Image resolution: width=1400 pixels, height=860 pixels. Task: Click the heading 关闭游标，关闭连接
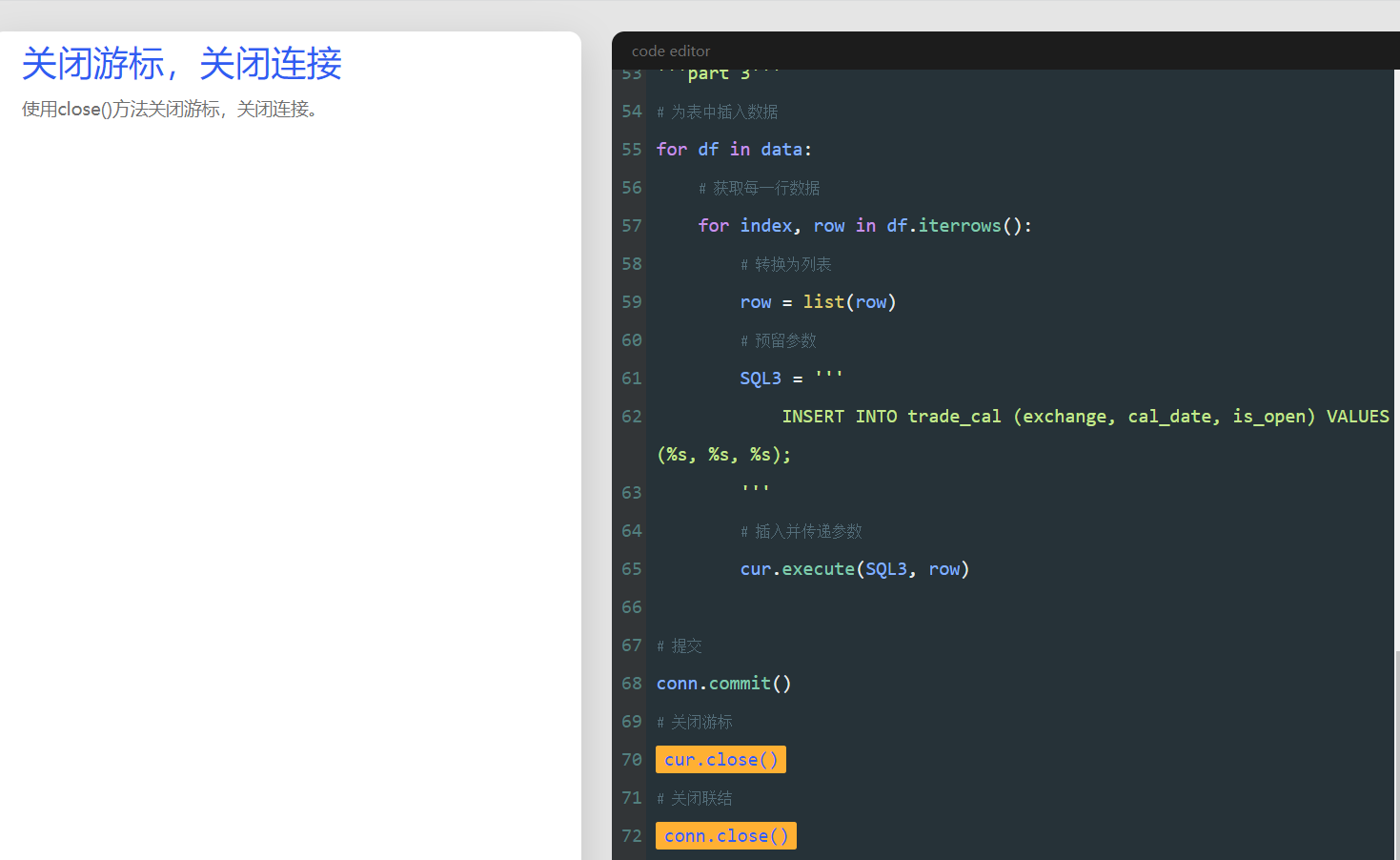182,64
